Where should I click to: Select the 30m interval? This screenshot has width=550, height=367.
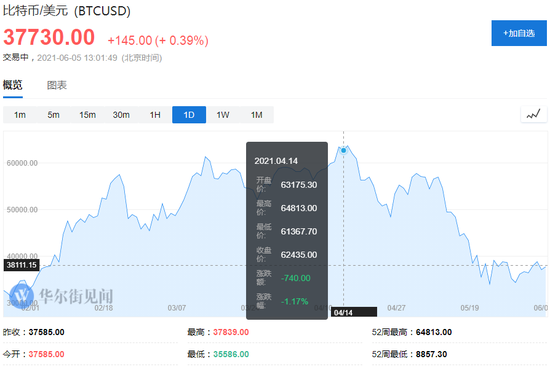121,115
